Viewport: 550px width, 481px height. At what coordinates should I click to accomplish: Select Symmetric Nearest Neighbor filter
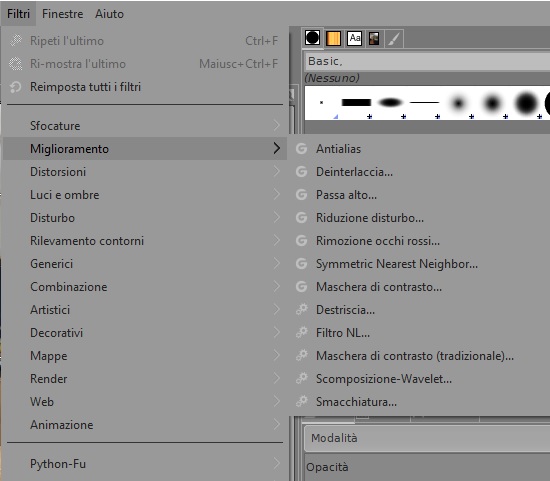coord(420,264)
